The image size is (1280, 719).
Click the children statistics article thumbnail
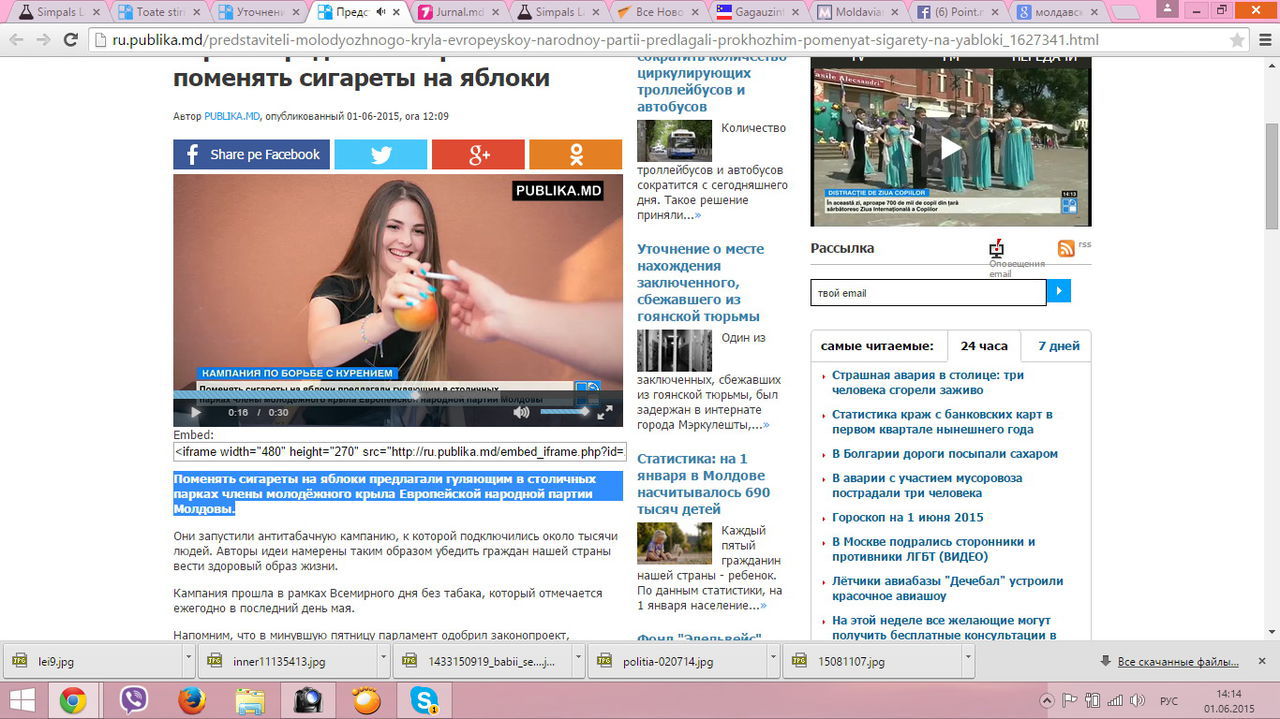[674, 543]
